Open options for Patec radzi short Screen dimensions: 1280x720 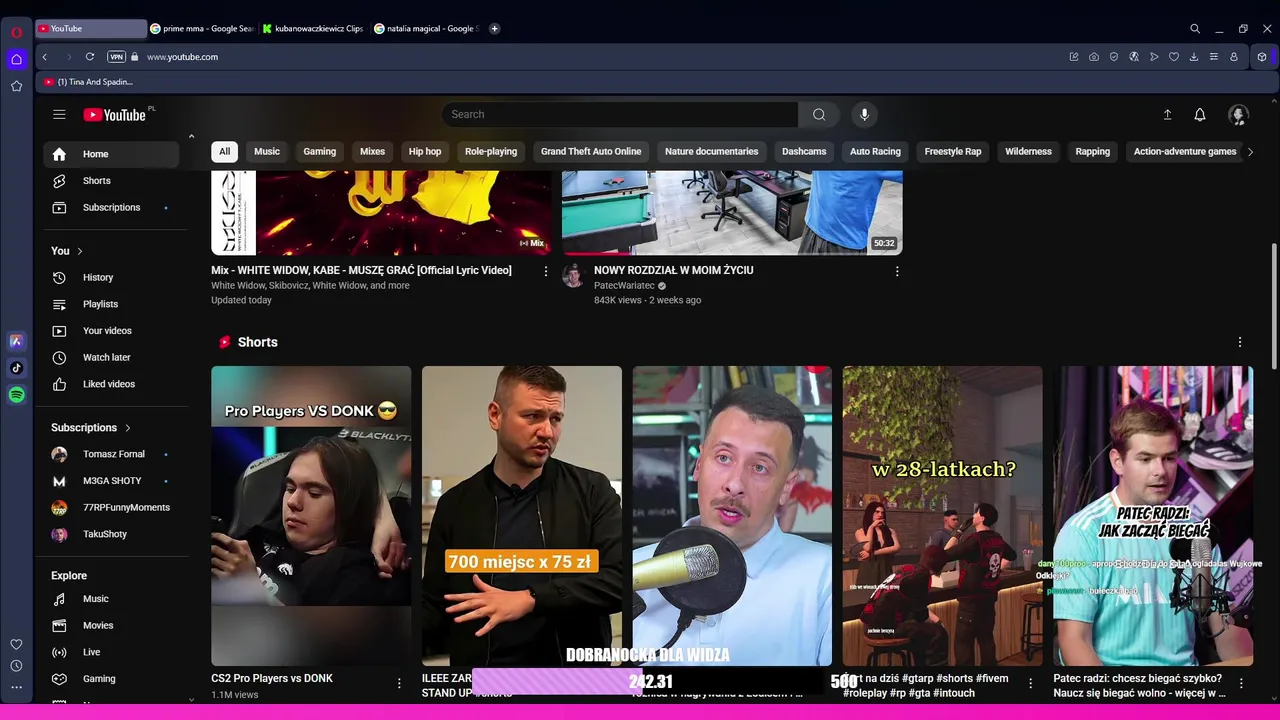(1241, 683)
